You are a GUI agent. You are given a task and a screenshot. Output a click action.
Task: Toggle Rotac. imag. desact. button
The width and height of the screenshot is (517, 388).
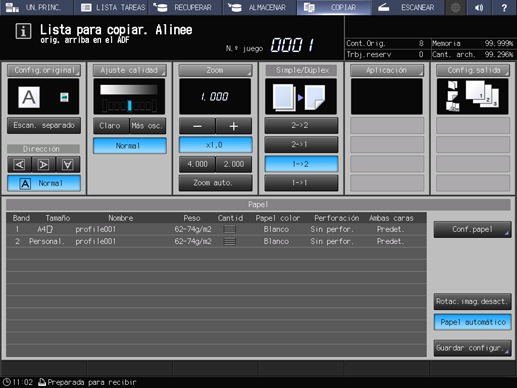(x=472, y=302)
